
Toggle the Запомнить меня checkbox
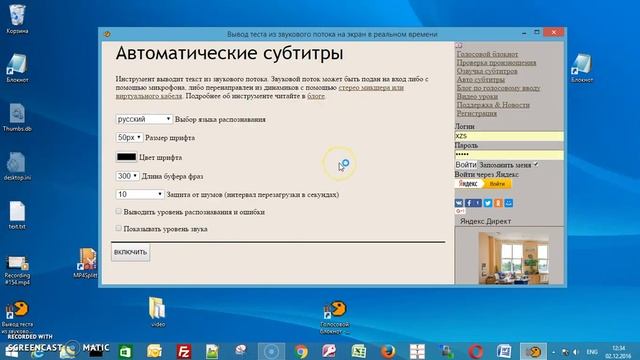pos(536,164)
